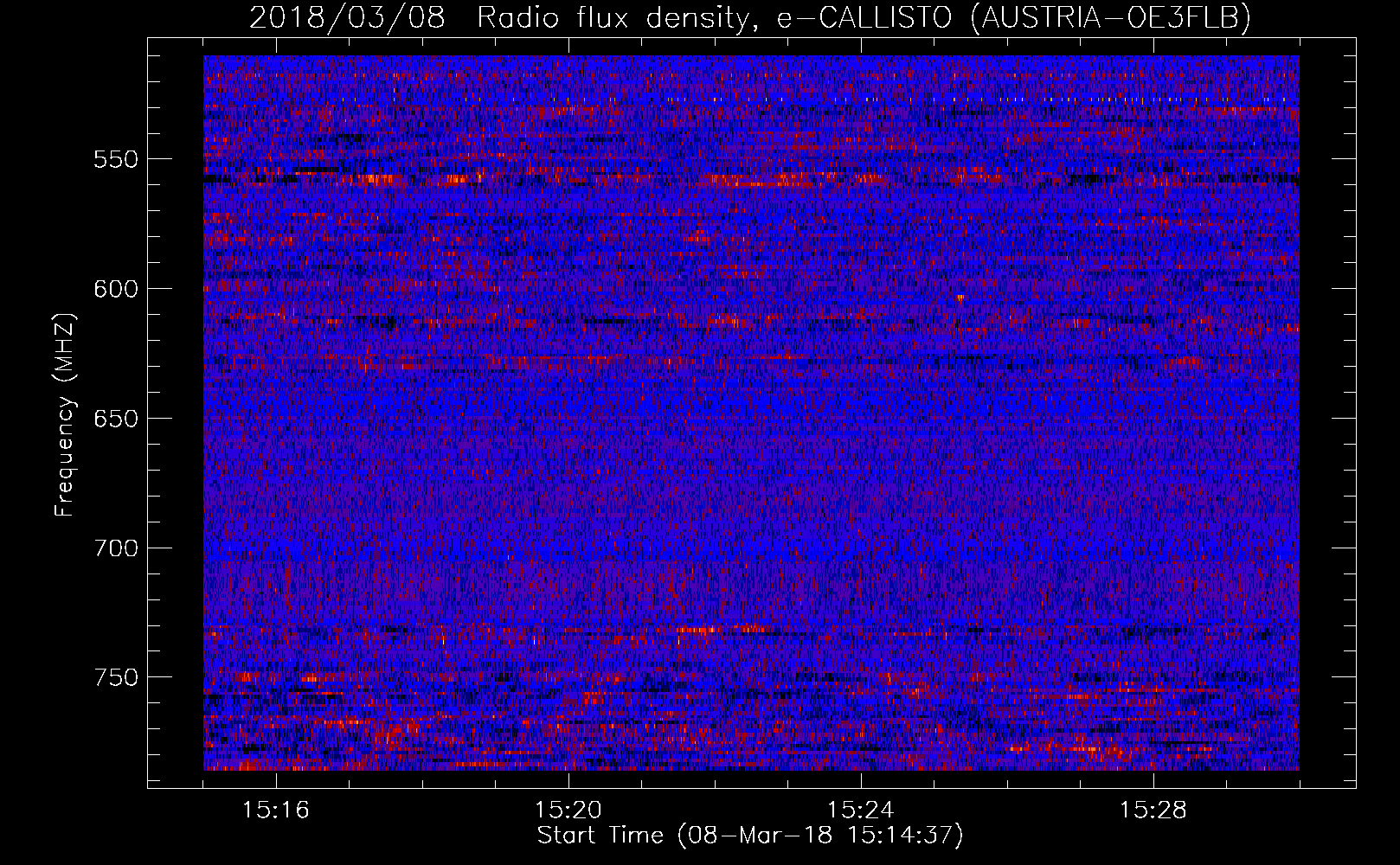Click the 15:28 time tick label
Viewport: 1400px width, 865px height.
click(1153, 811)
